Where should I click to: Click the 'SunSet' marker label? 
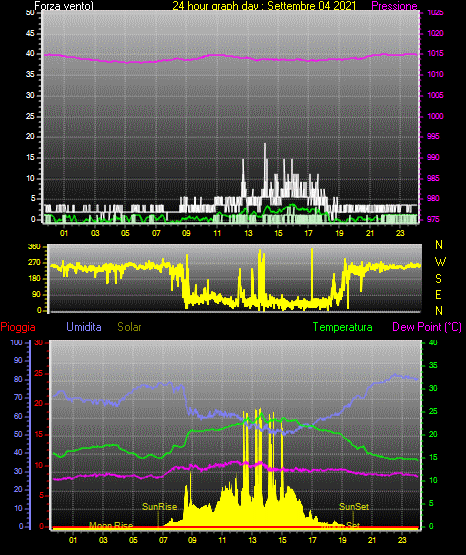click(x=354, y=507)
